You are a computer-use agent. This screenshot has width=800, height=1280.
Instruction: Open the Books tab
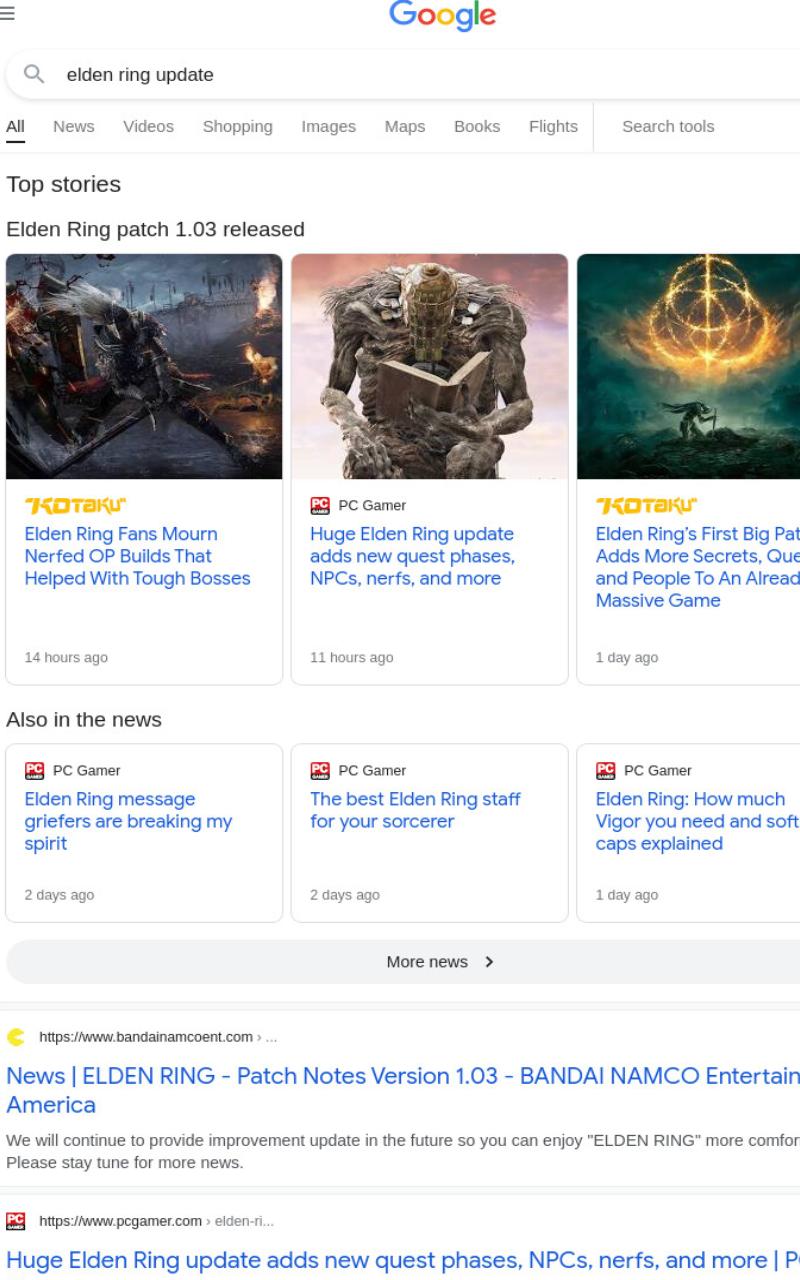coord(477,126)
